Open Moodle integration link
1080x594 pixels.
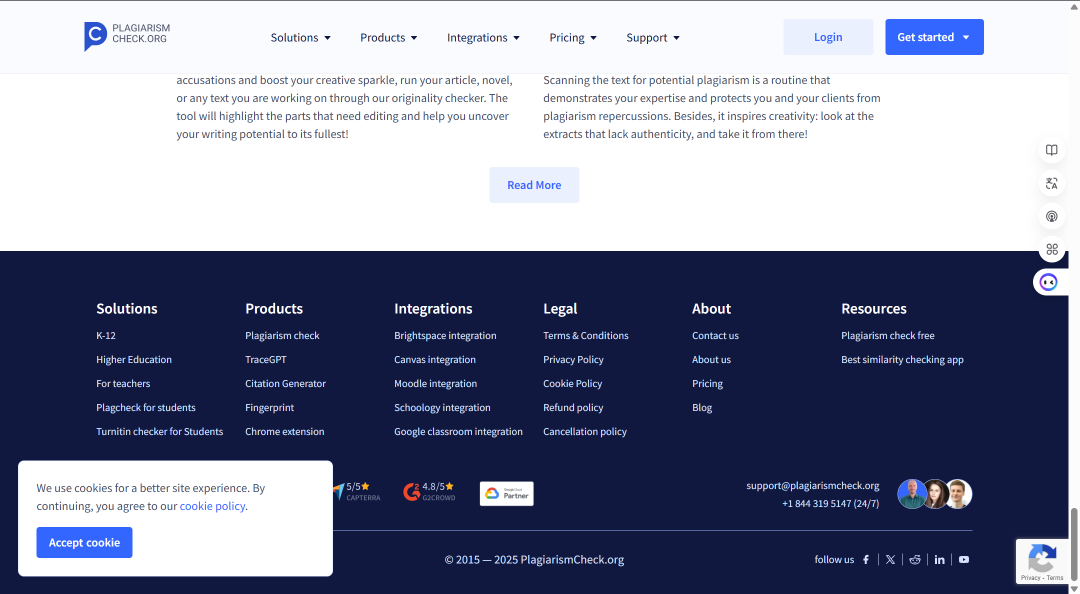point(435,384)
